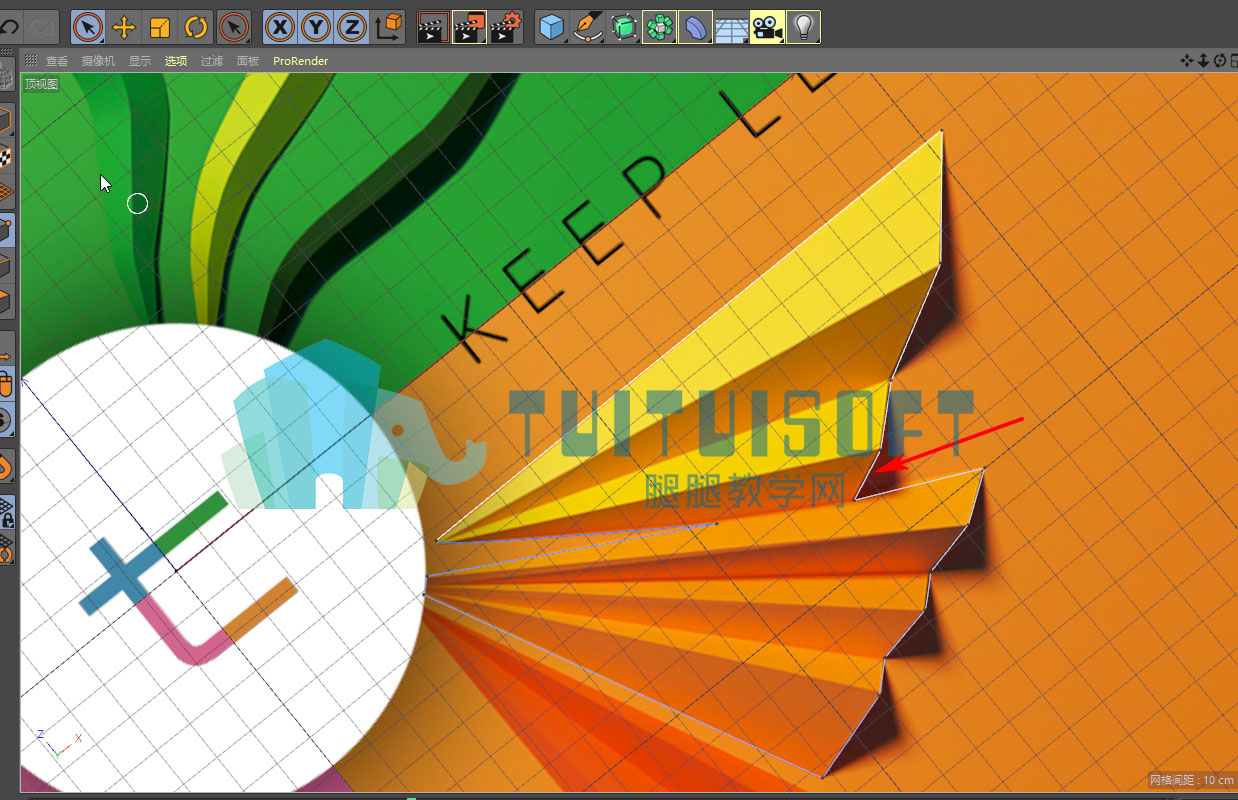
Task: Select the Live Selection arrow tool
Action: 88,27
